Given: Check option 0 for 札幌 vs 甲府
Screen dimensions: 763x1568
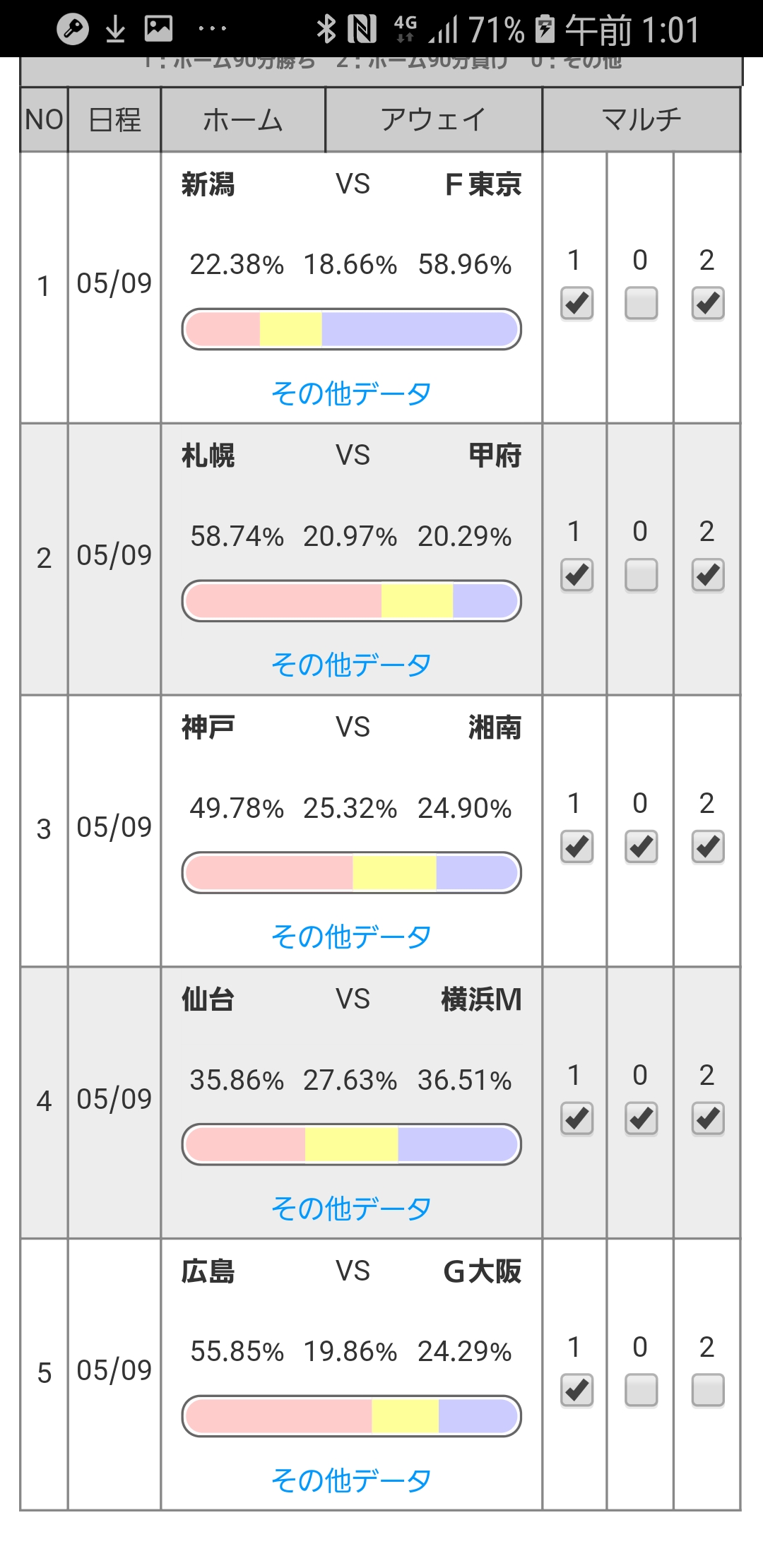Looking at the screenshot, I should pyautogui.click(x=641, y=575).
